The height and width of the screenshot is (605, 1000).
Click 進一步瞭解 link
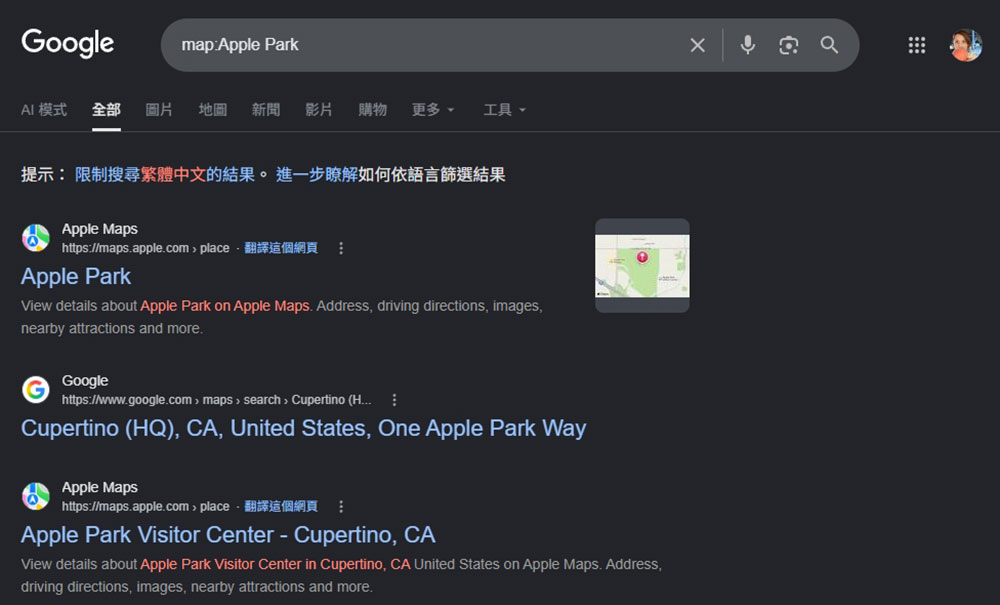316,175
